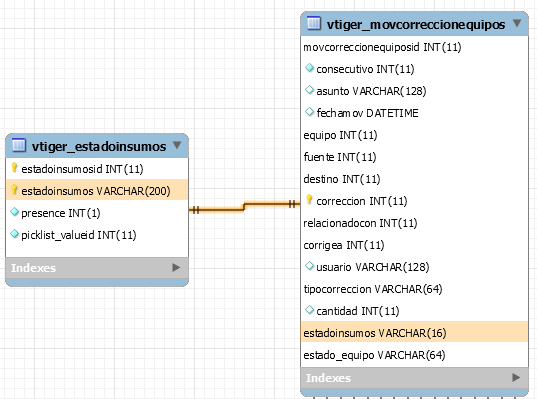Viewport: 537px width, 399px height.
Task: Click the key icon beside estadoinsumos VARCHAR(200)
Action: coord(14,190)
